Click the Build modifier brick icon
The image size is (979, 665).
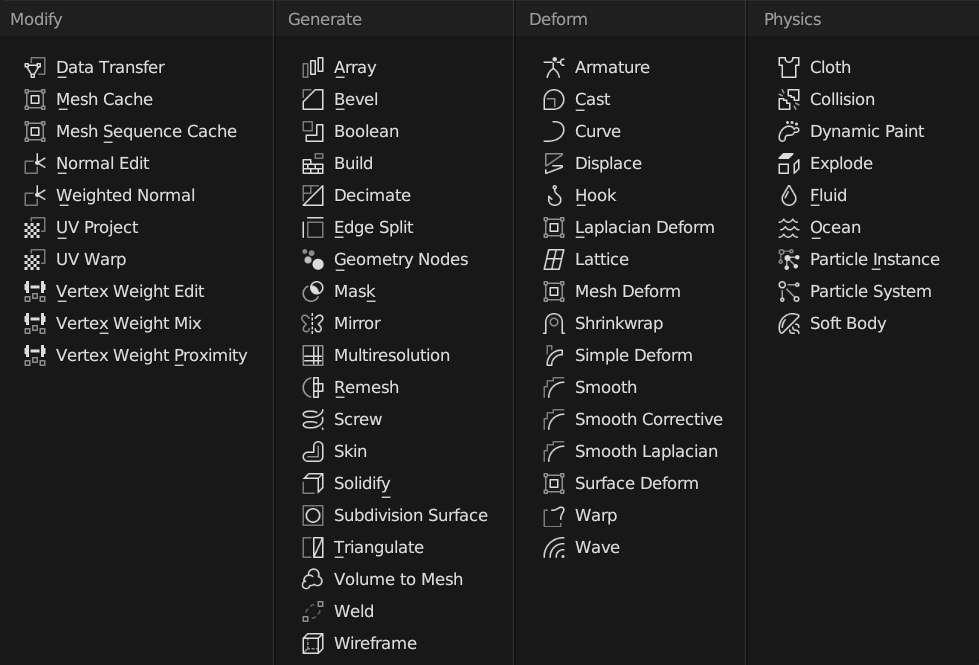coord(313,164)
